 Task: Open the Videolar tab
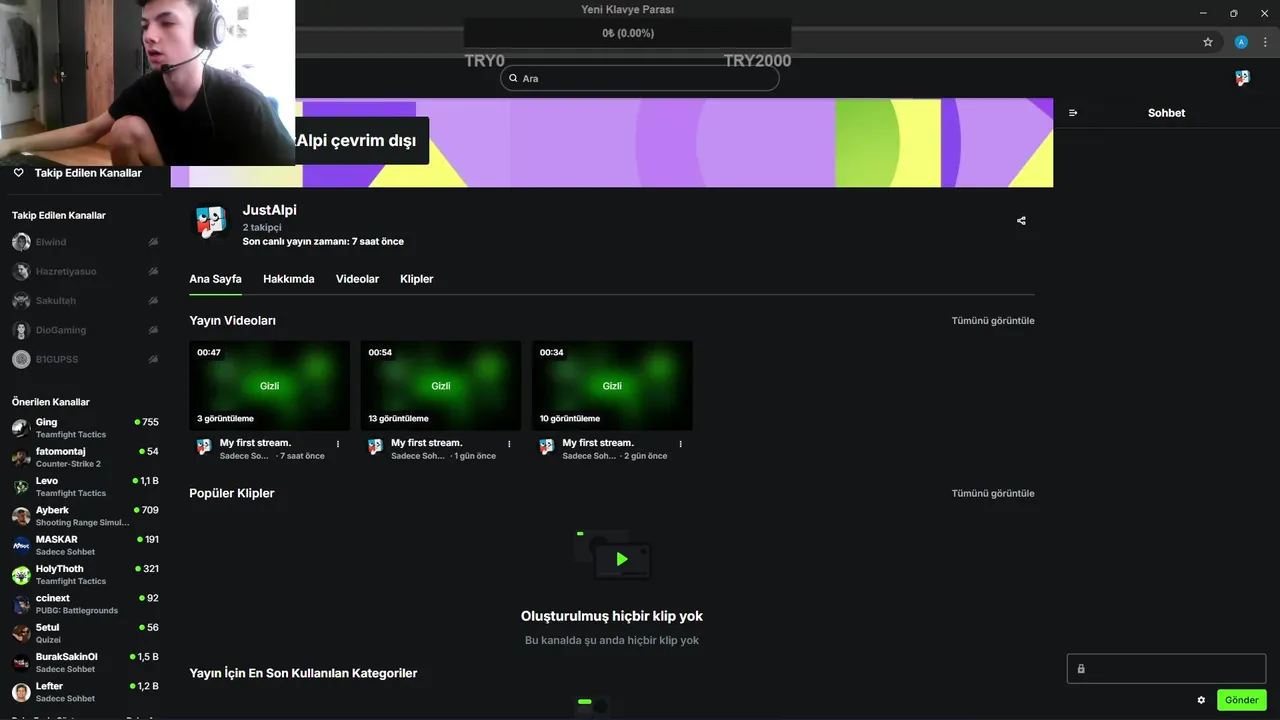[x=357, y=279]
